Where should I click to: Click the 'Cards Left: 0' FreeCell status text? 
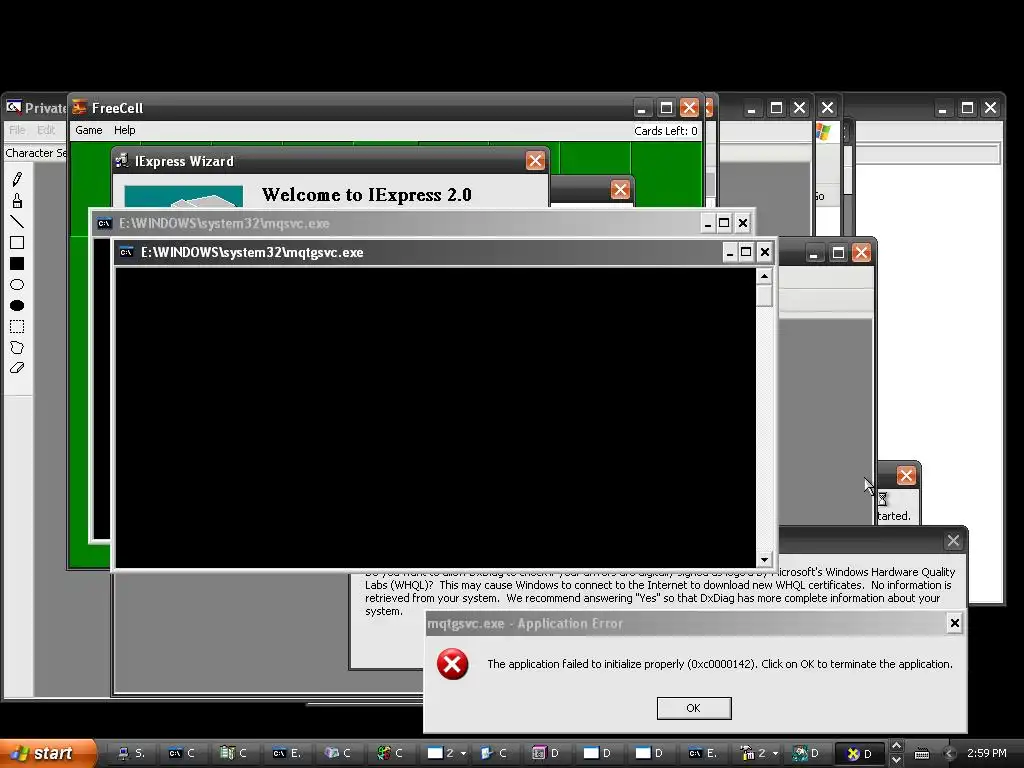tap(665, 131)
